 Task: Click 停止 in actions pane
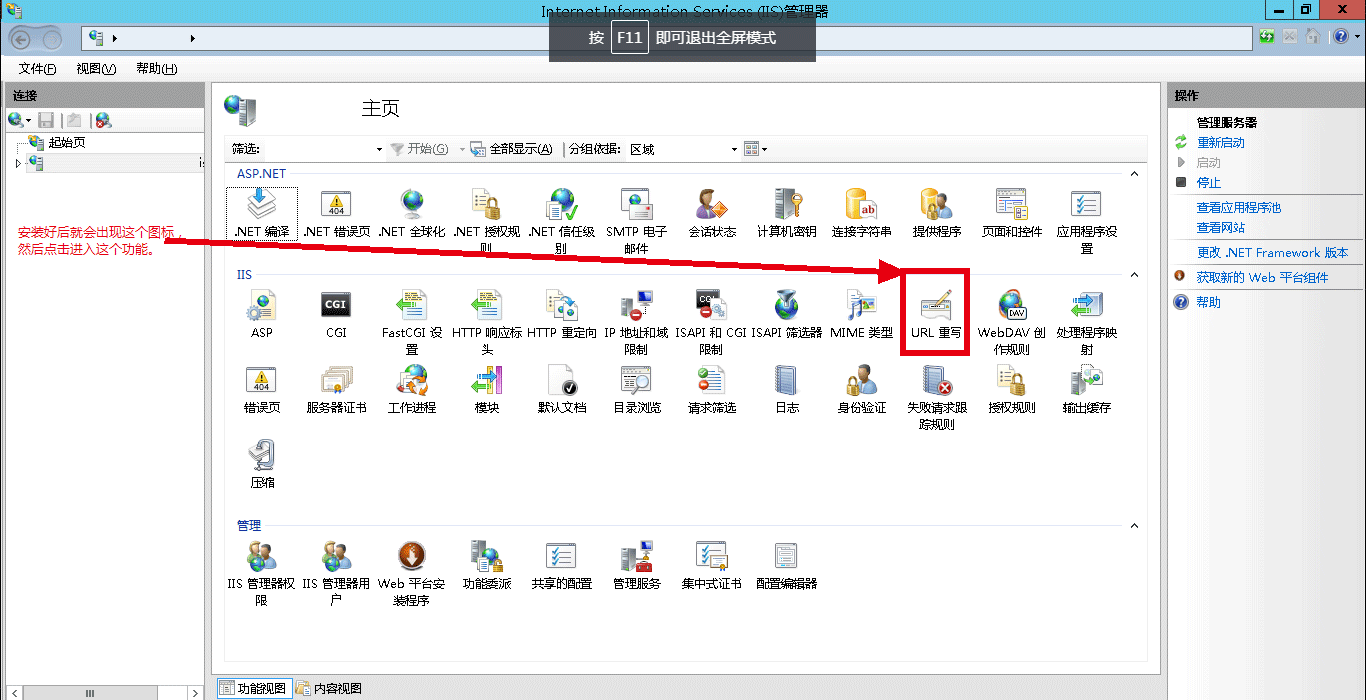pos(1209,183)
